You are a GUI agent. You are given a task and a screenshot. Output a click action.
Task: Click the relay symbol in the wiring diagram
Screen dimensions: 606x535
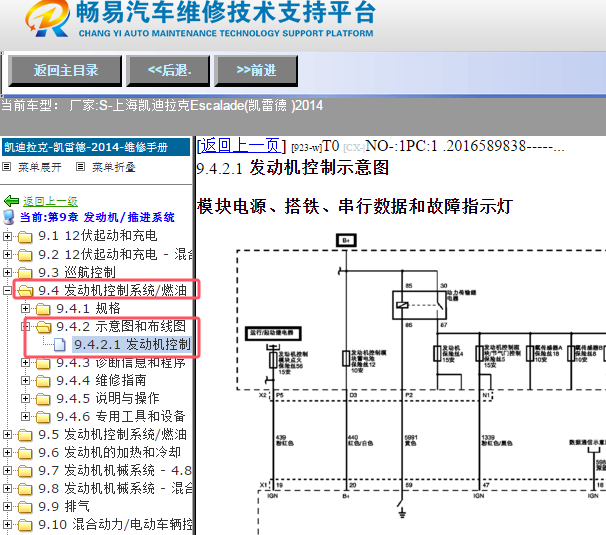(x=419, y=305)
